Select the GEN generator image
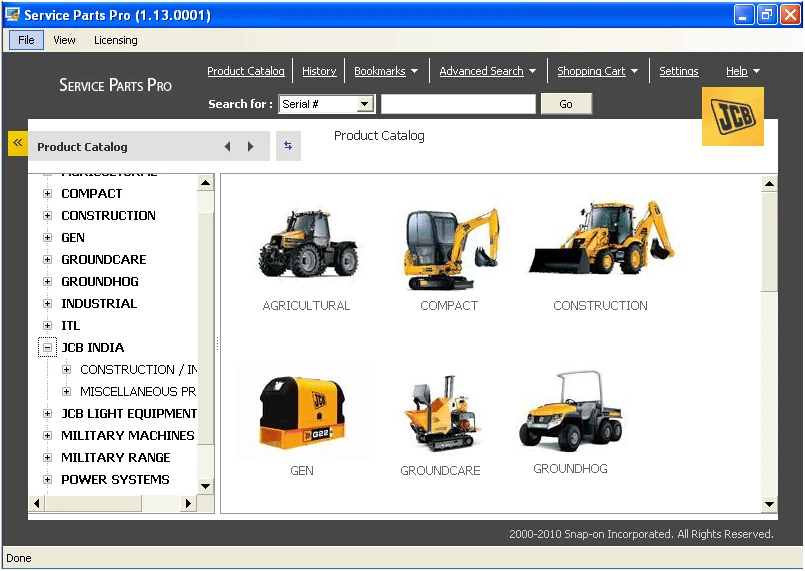This screenshot has height=571, width=805. pos(301,412)
